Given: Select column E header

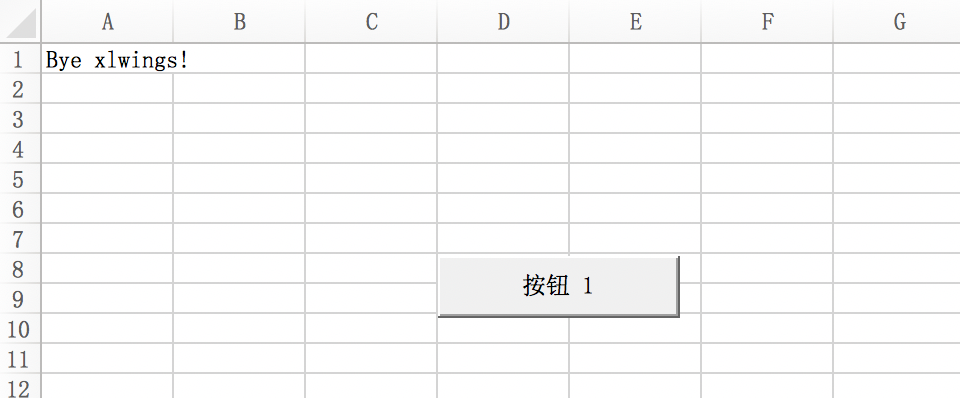Looking at the screenshot, I should [635, 21].
